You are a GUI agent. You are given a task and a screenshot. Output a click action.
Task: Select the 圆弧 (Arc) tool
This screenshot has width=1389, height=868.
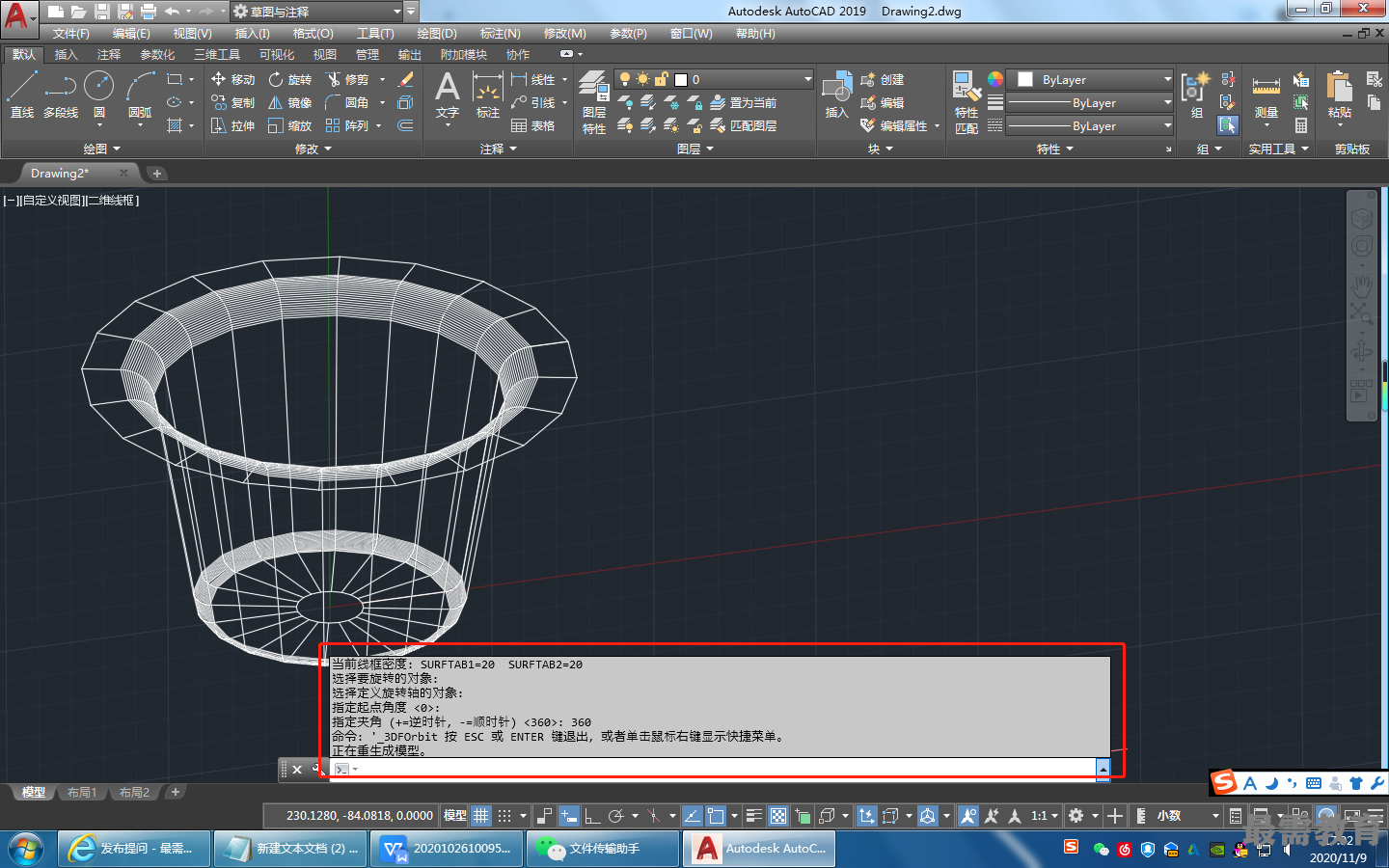click(x=141, y=95)
